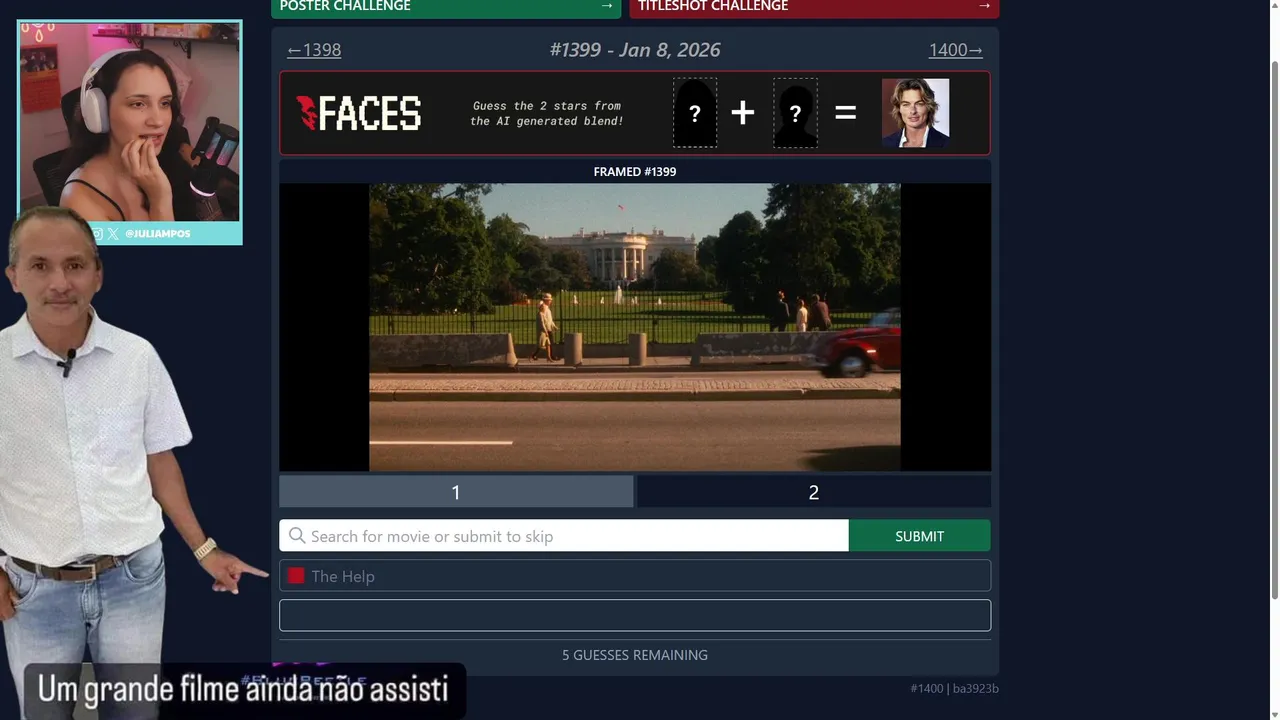This screenshot has width=1280, height=720.
Task: Click the red wrong-guess marker beside The Help
Action: point(296,576)
